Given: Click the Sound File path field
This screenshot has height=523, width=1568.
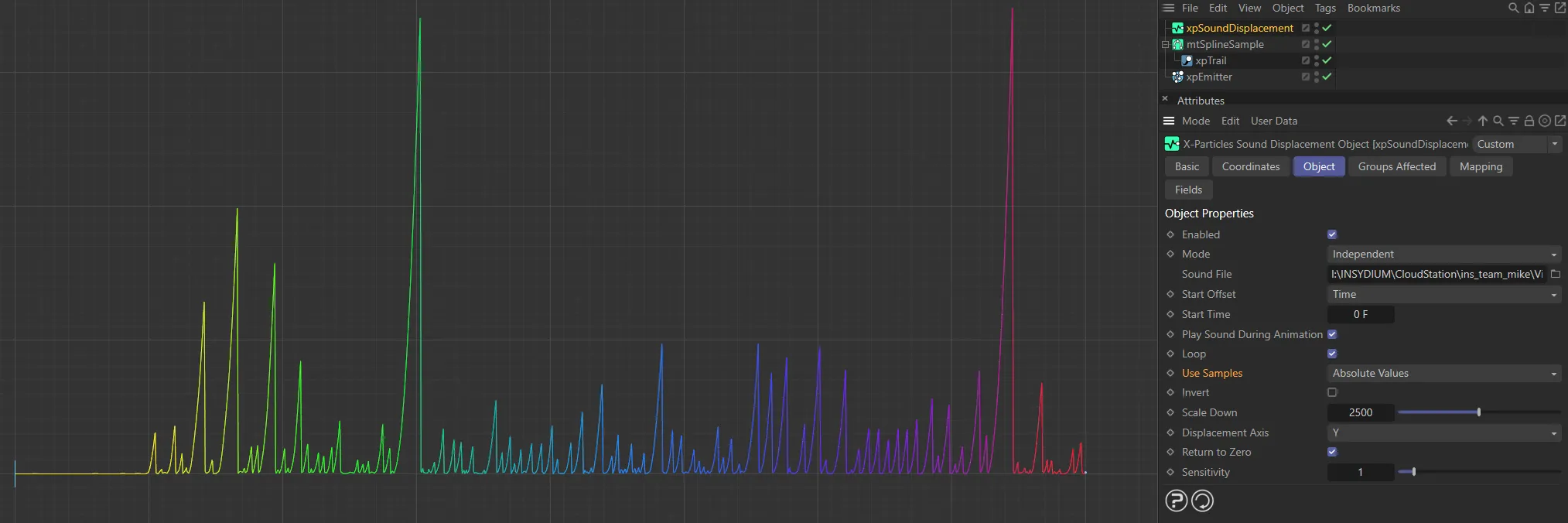Looking at the screenshot, I should [x=1436, y=274].
